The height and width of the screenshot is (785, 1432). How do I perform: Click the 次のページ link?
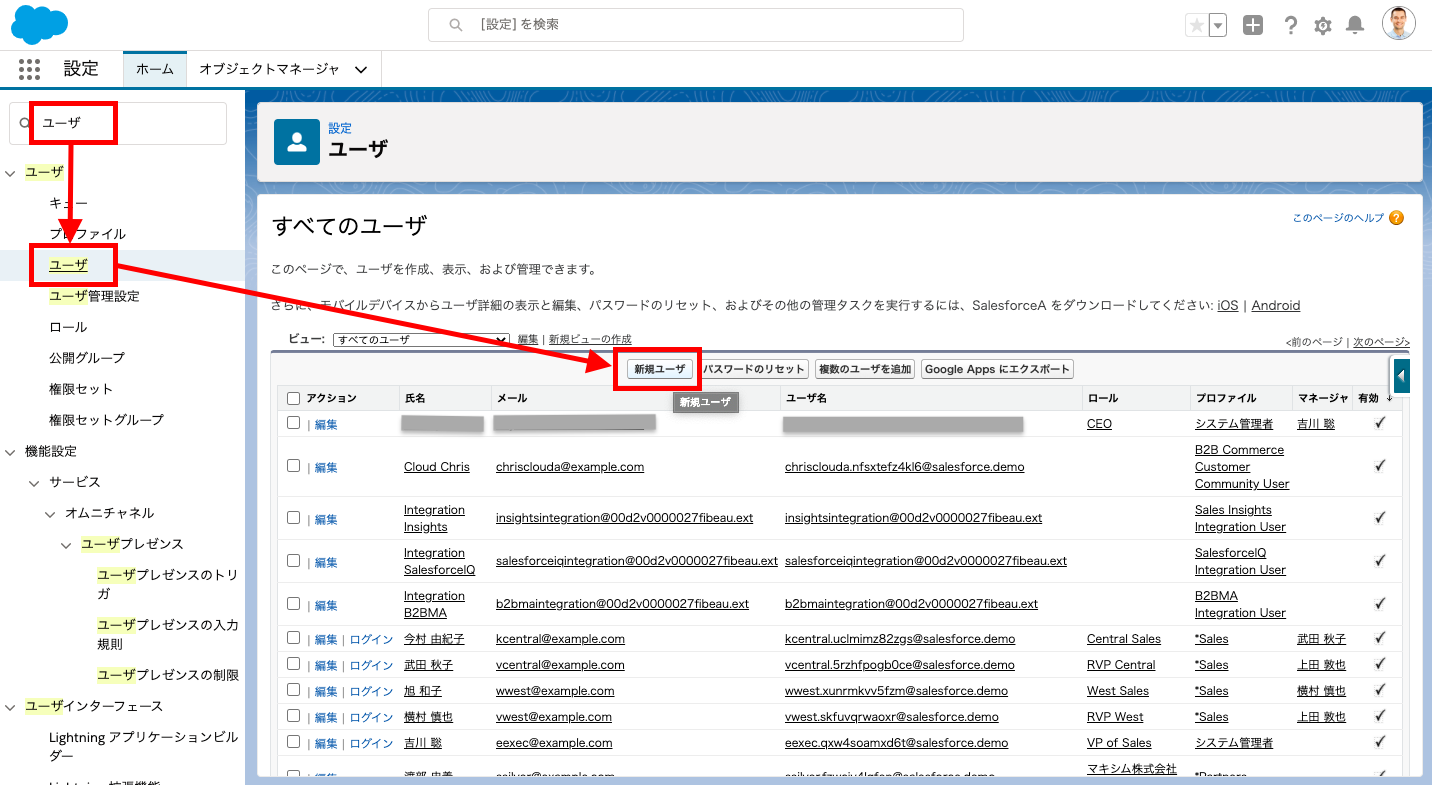(x=1381, y=342)
